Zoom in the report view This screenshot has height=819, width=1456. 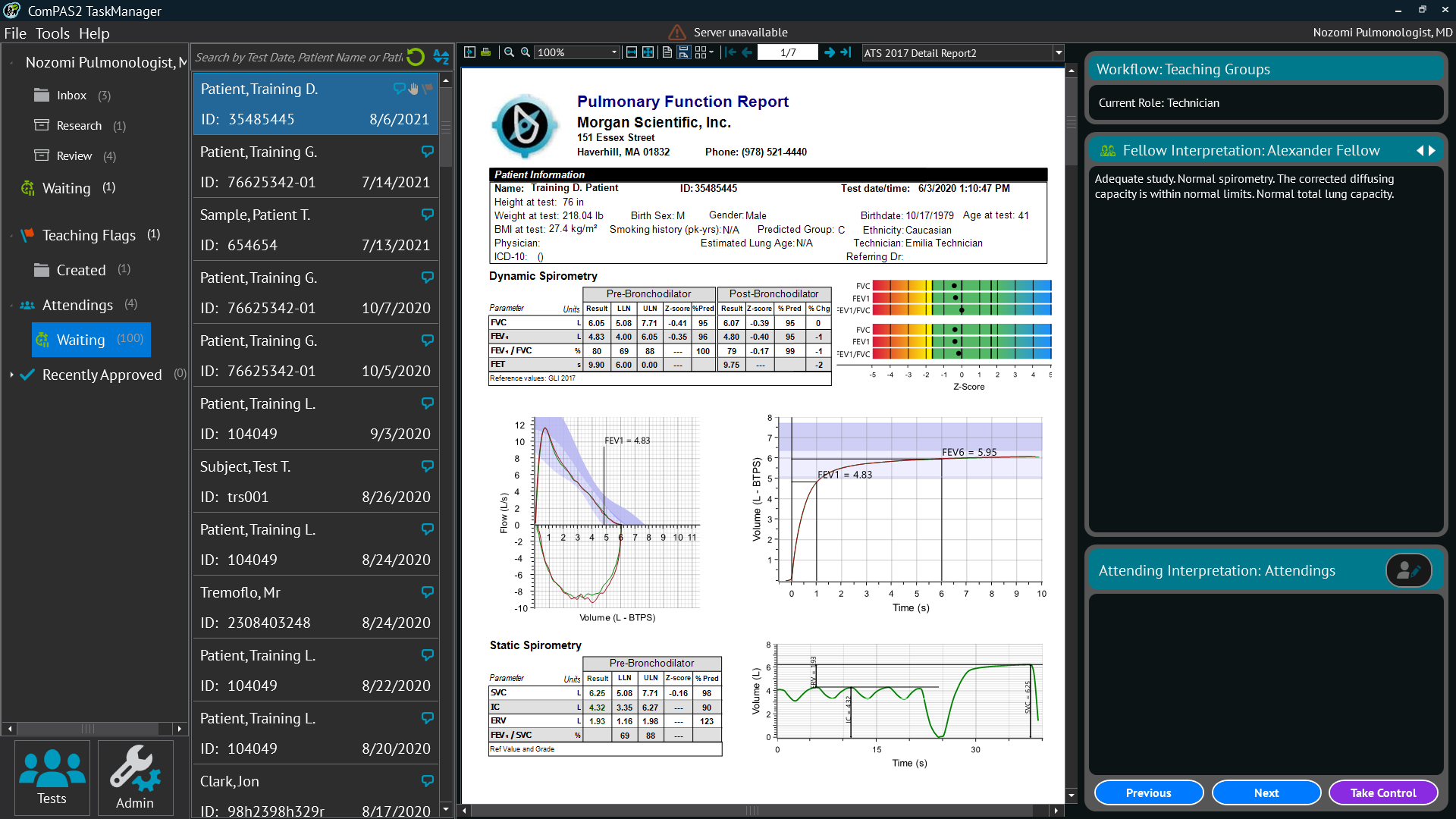[526, 52]
